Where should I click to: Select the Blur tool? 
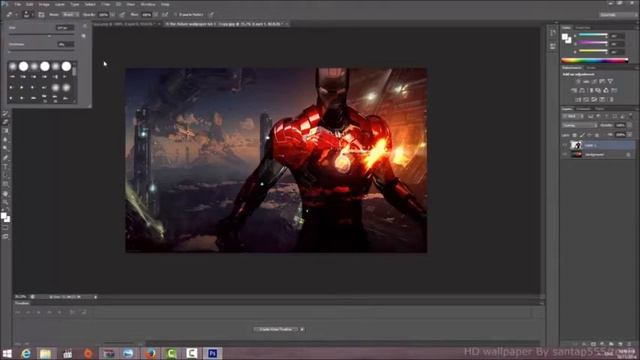pos(5,140)
